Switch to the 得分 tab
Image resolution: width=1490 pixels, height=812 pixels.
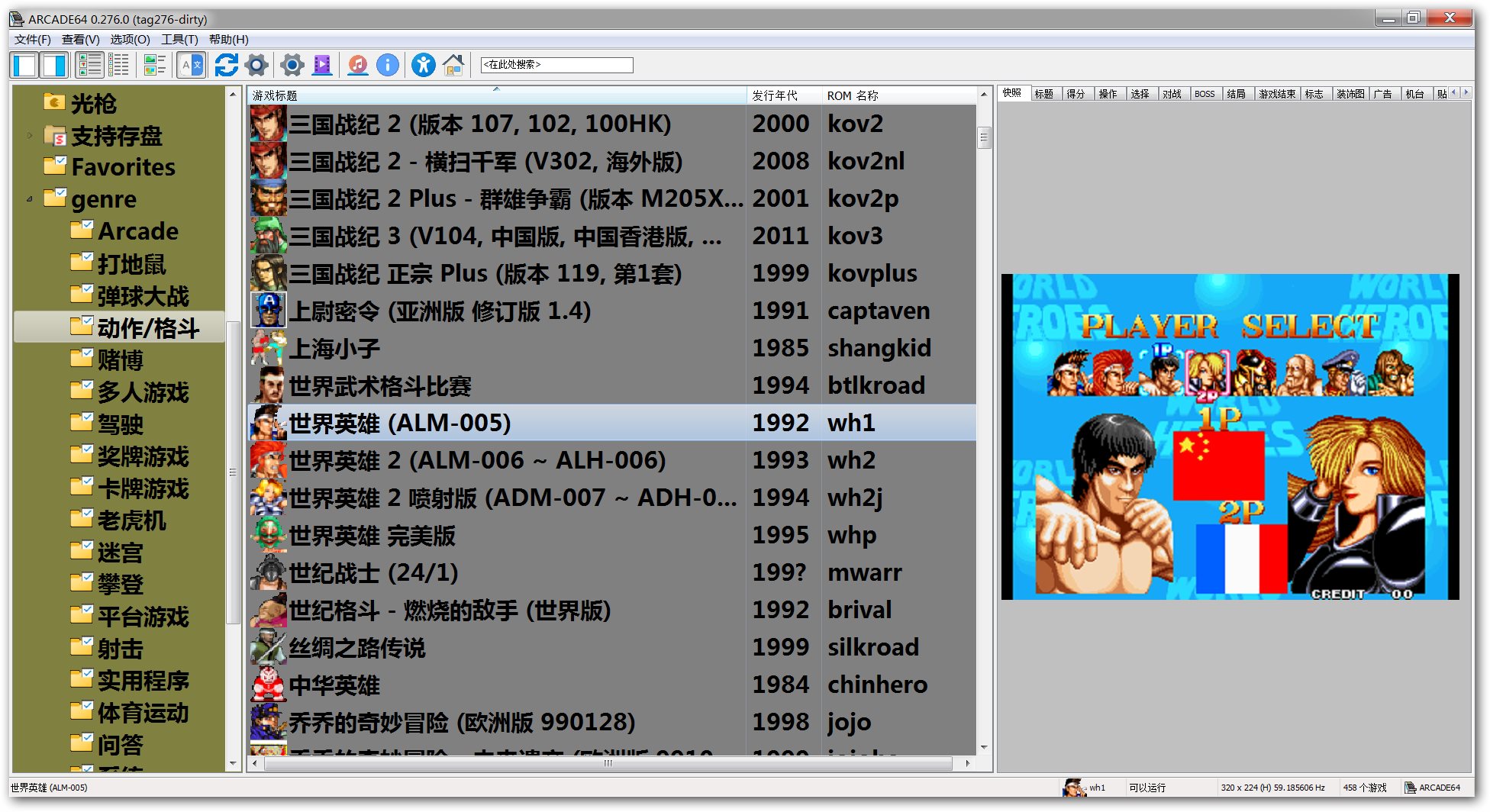(x=1076, y=94)
